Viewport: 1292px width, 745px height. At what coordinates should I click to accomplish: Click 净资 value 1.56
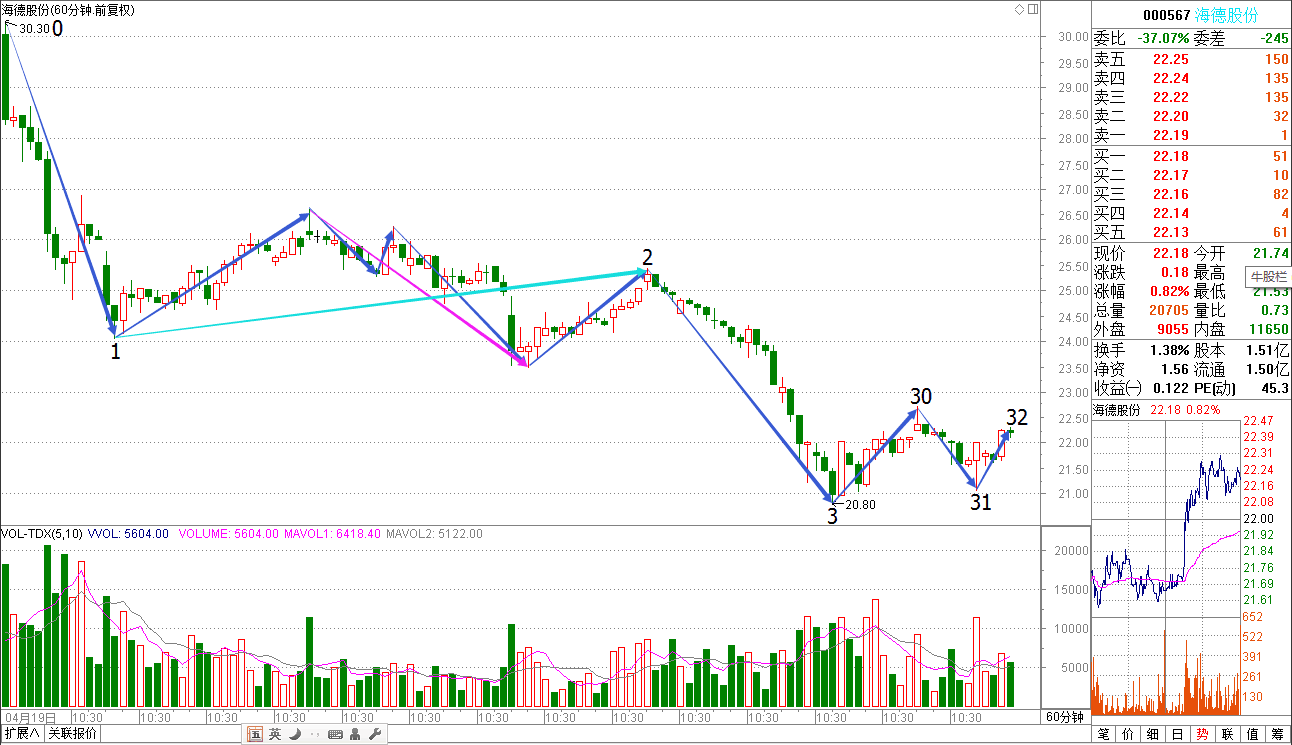click(1175, 369)
